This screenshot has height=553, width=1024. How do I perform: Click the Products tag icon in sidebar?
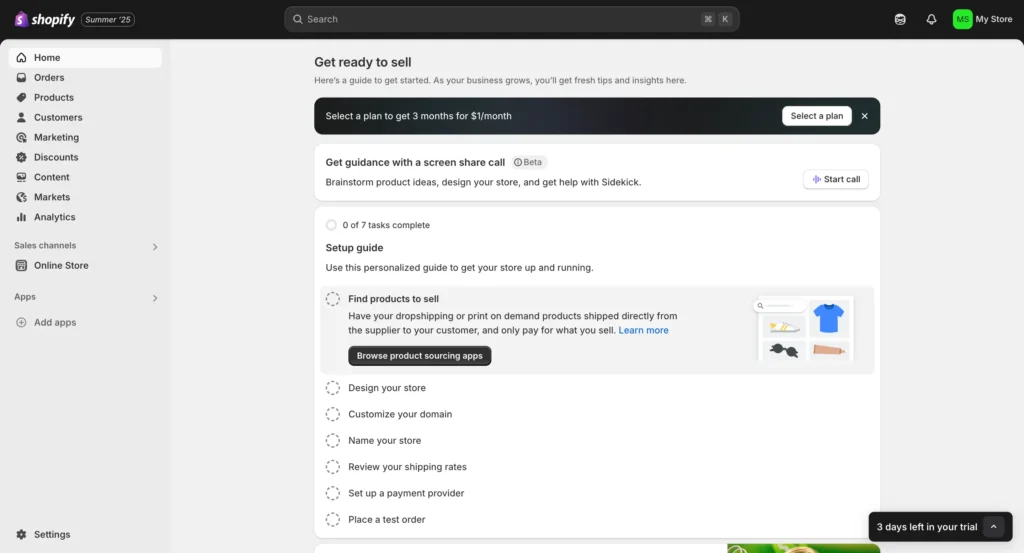click(22, 97)
